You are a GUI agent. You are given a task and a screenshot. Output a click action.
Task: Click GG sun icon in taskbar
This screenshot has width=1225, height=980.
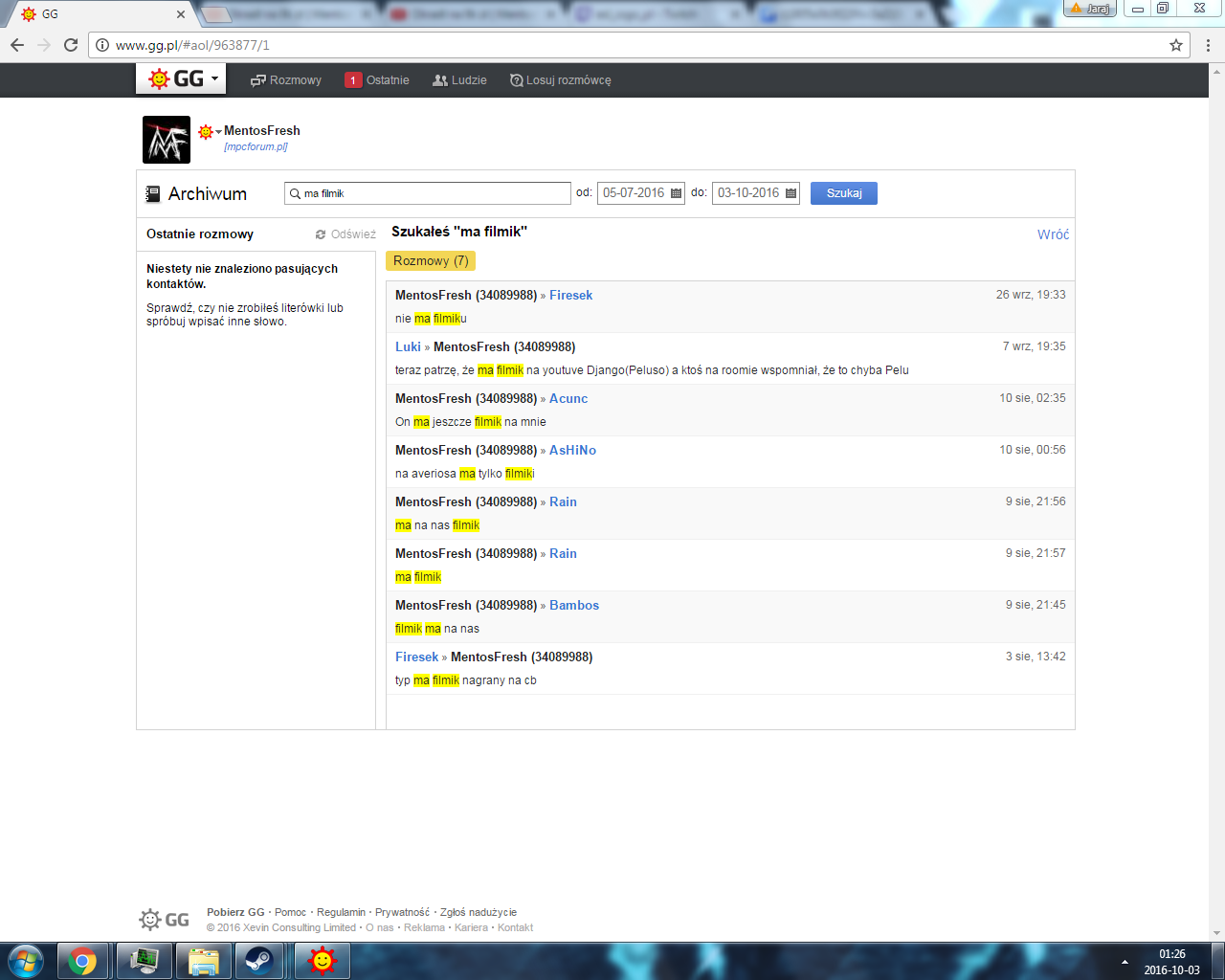point(322,960)
